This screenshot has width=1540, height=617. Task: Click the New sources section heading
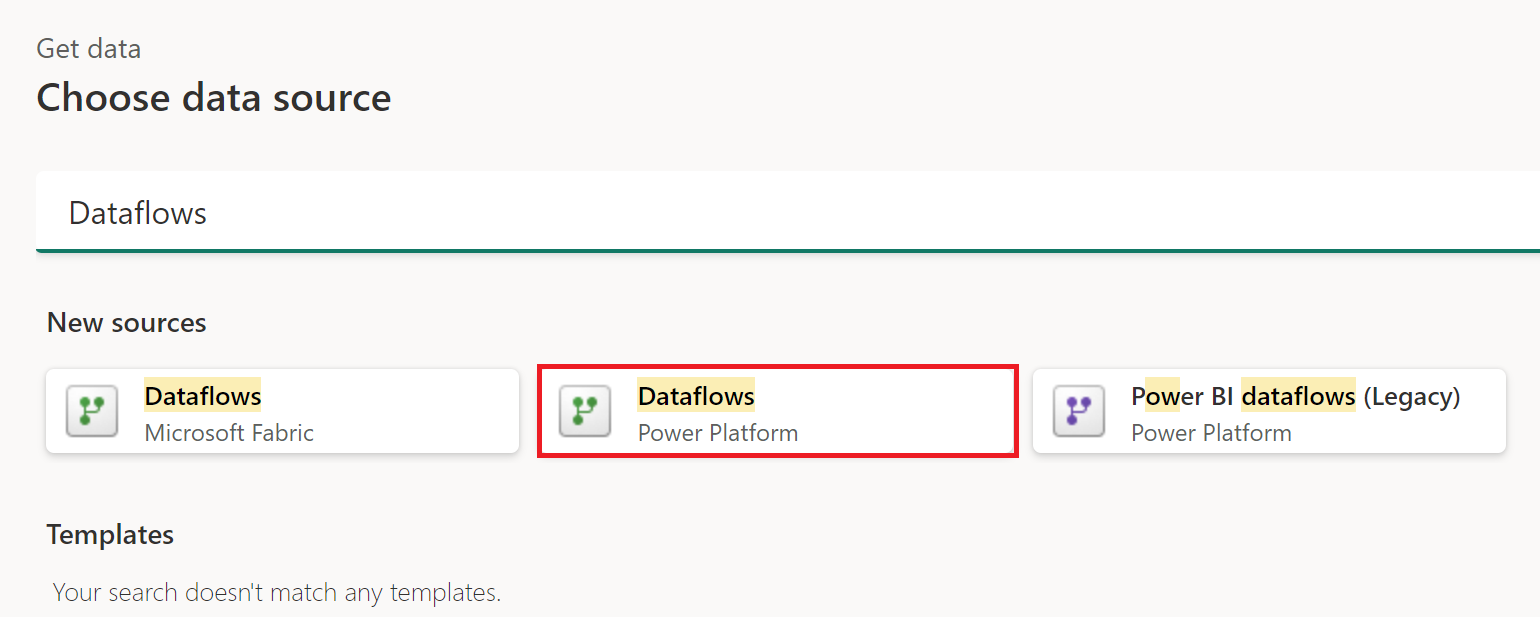coord(126,322)
